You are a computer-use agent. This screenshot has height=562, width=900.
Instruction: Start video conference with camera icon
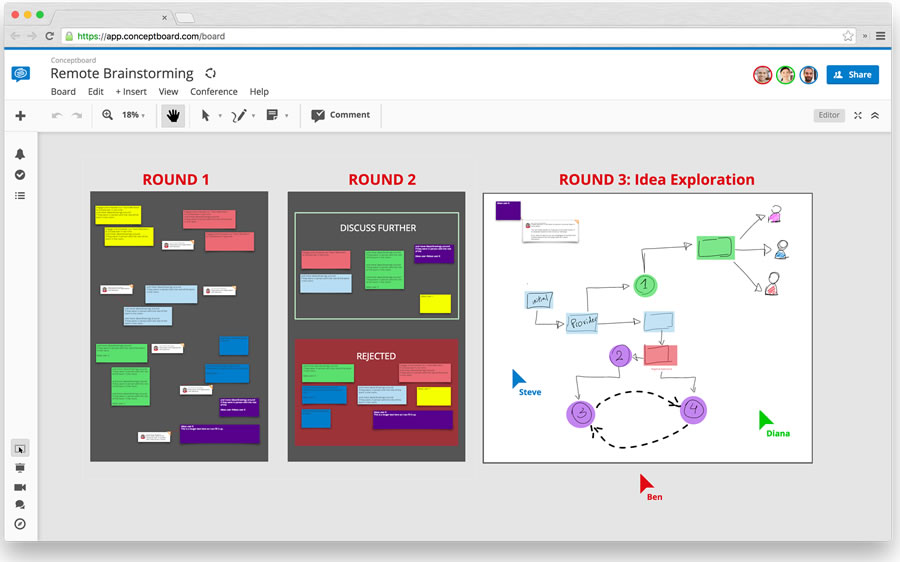click(x=20, y=487)
